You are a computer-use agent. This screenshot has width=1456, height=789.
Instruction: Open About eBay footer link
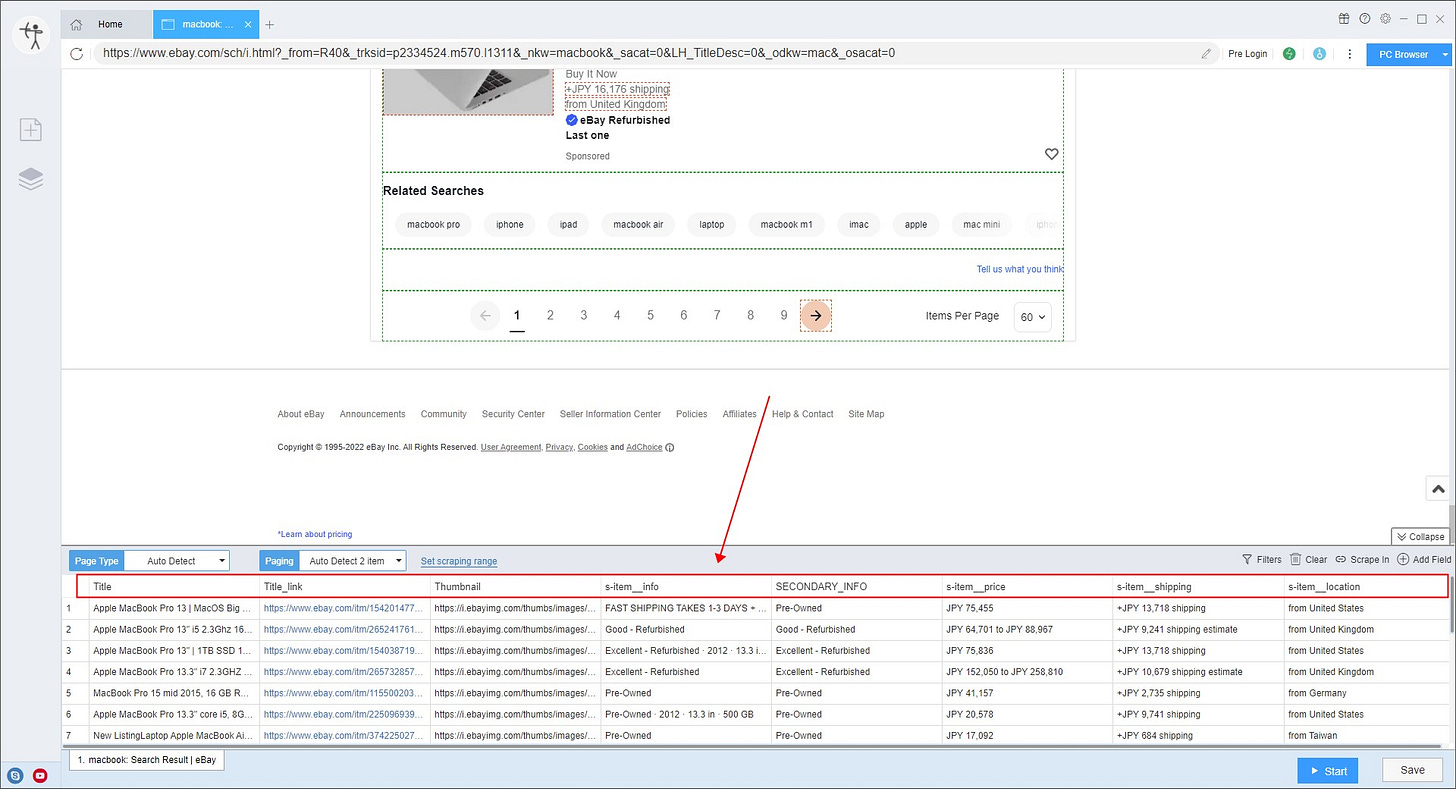point(301,414)
